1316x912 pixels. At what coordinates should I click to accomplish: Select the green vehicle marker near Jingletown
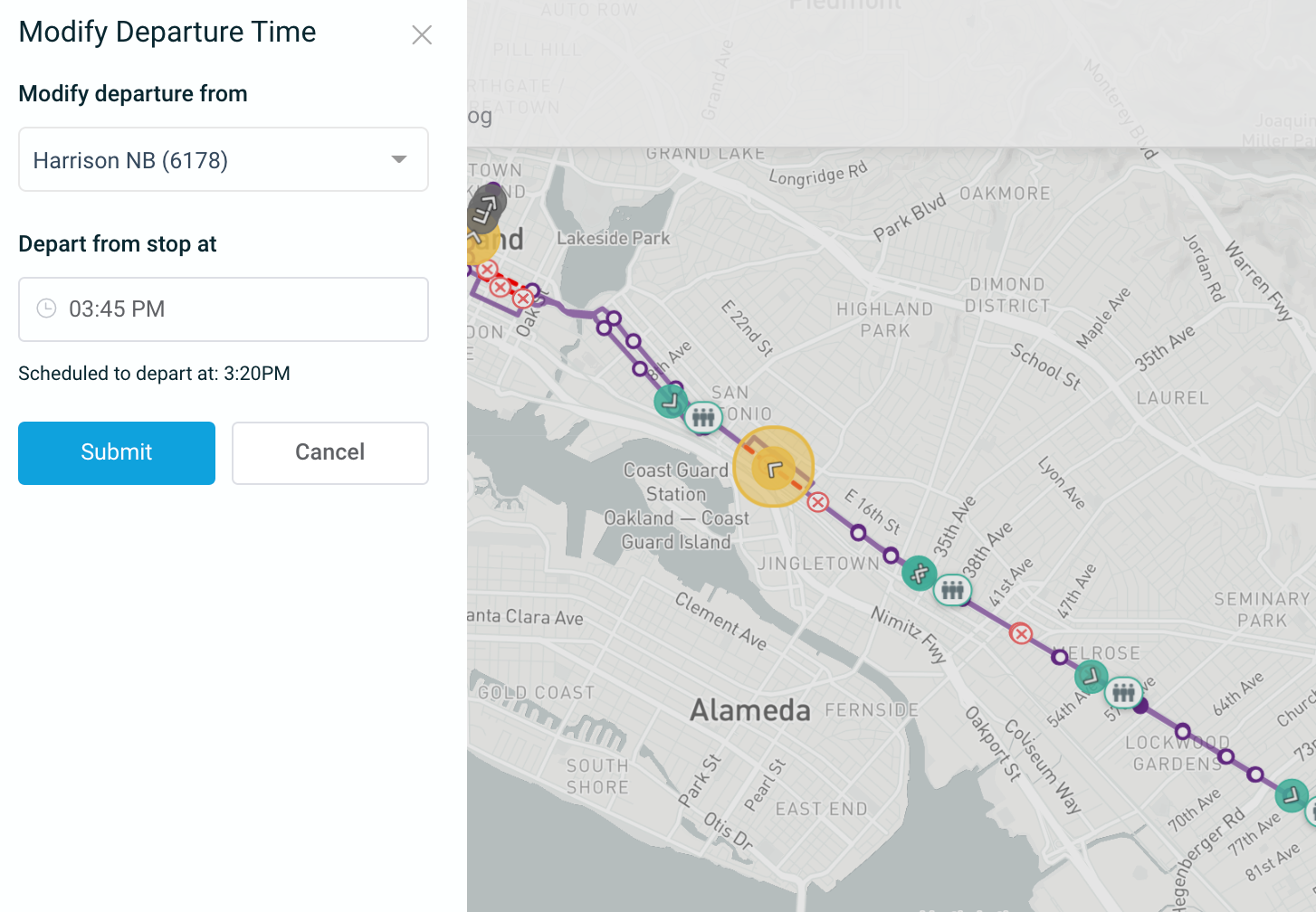pyautogui.click(x=919, y=573)
